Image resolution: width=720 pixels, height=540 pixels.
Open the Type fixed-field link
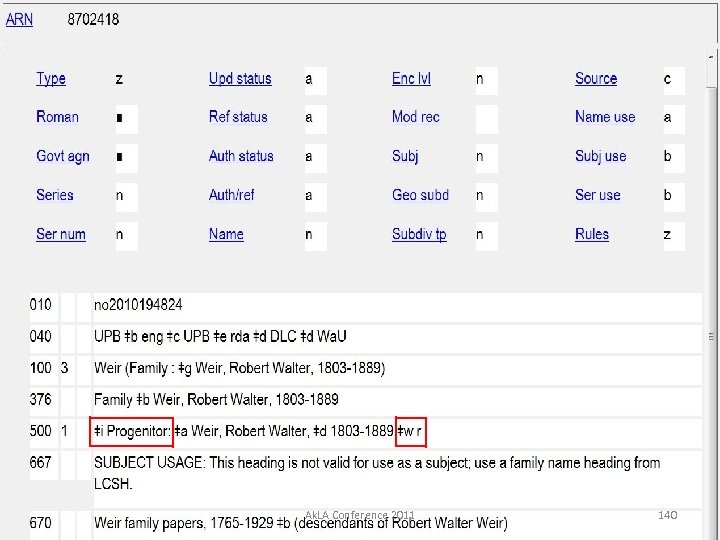(x=51, y=79)
